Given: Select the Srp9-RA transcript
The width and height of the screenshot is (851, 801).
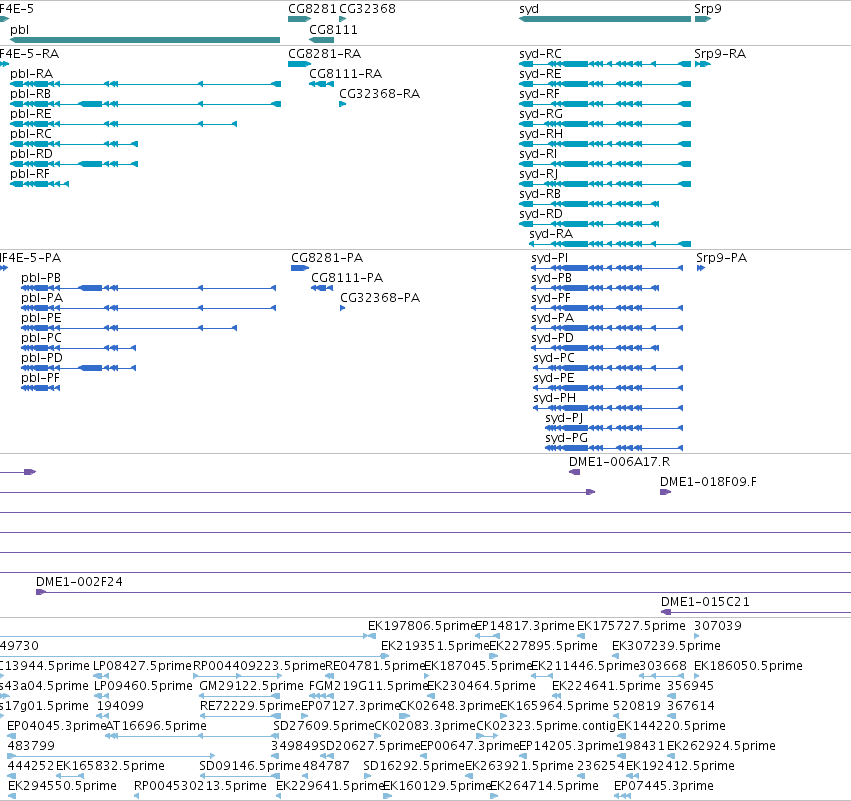Looking at the screenshot, I should tap(702, 64).
